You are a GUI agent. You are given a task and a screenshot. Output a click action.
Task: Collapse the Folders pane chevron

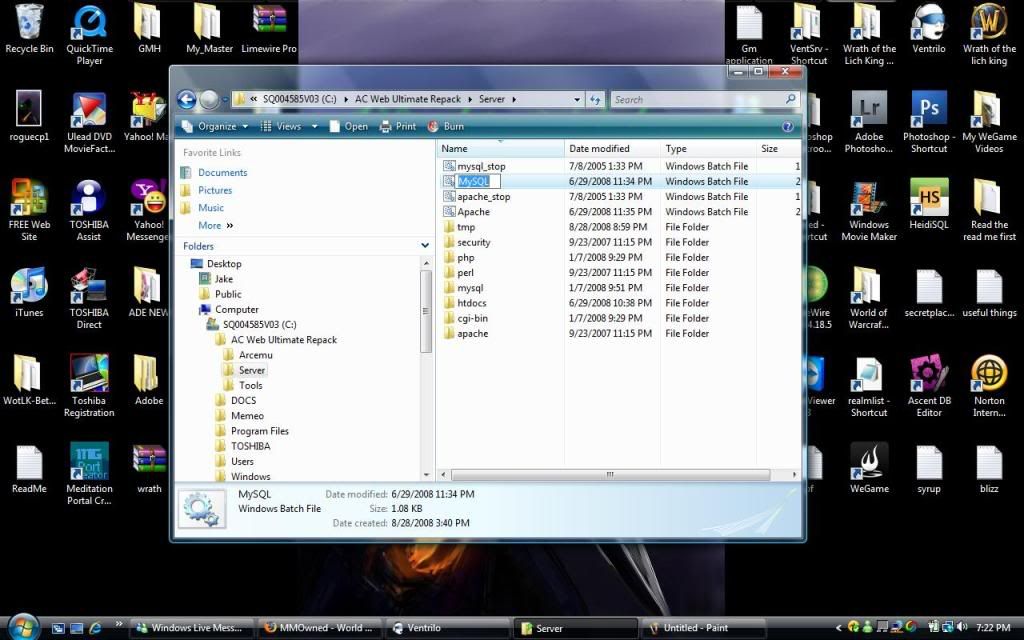[x=425, y=246]
